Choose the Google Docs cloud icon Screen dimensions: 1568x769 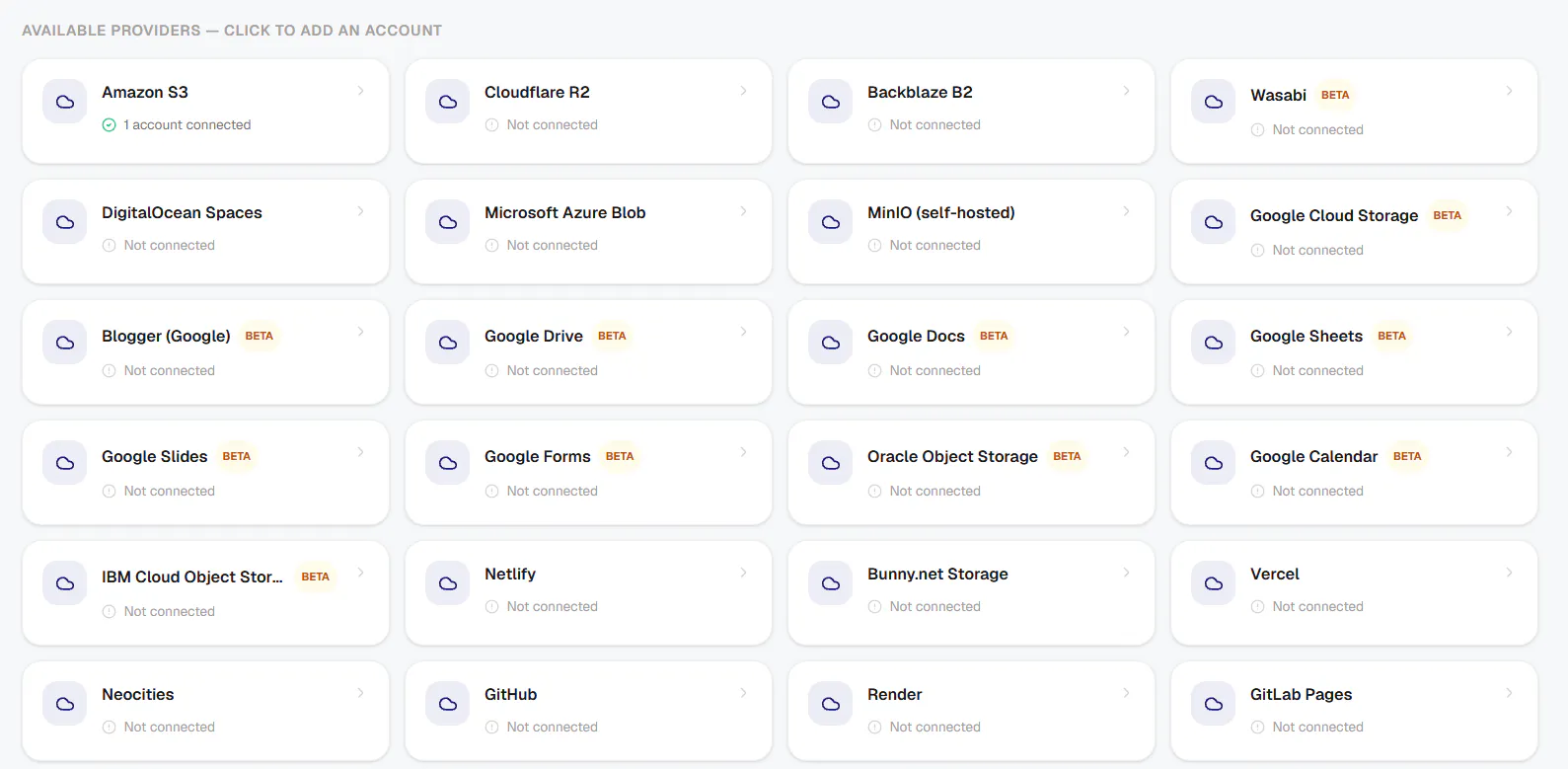[831, 343]
